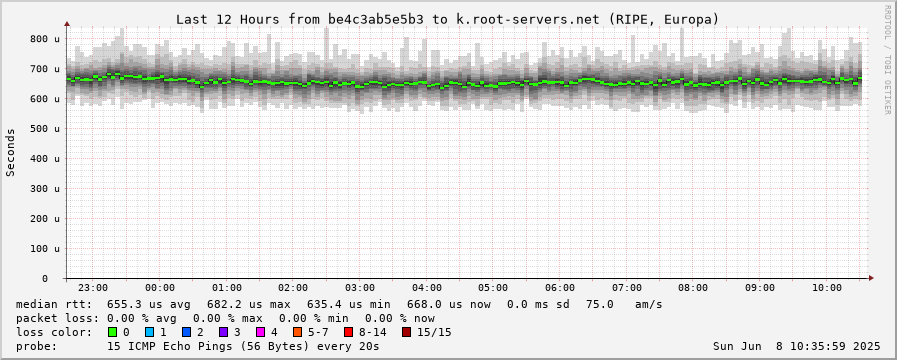The image size is (897, 360).
Task: Select the magenta loss color 4 swatch
Action: pyautogui.click(x=260, y=332)
